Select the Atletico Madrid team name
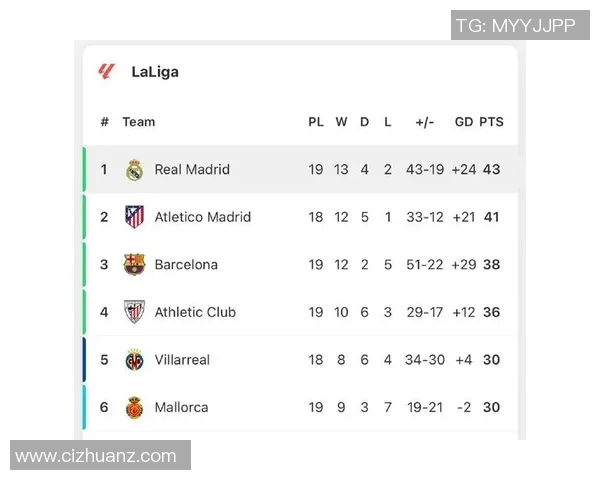This screenshot has height=480, width=600. tap(202, 217)
